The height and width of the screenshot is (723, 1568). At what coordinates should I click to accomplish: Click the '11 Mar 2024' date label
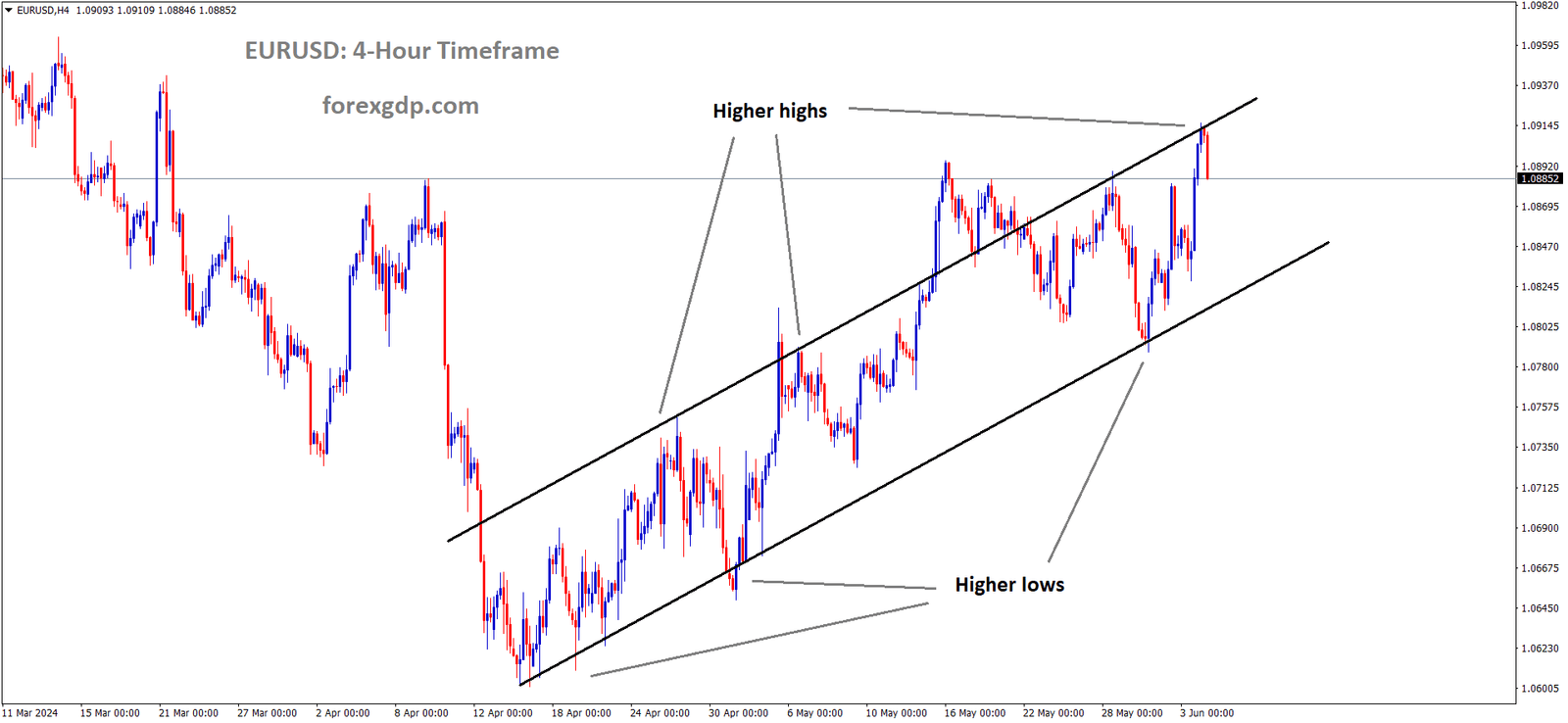(29, 713)
